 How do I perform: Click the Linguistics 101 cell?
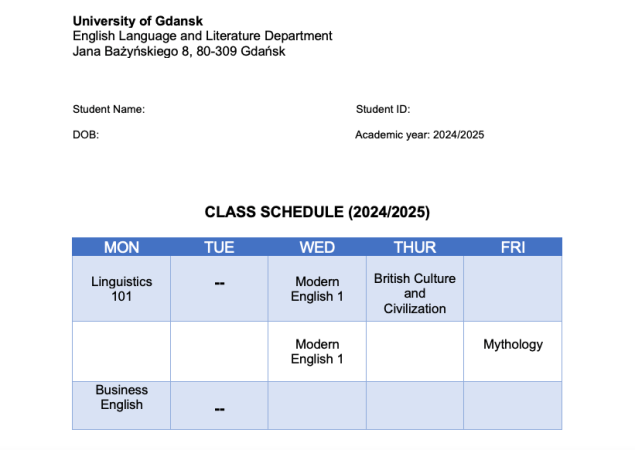coord(121,289)
